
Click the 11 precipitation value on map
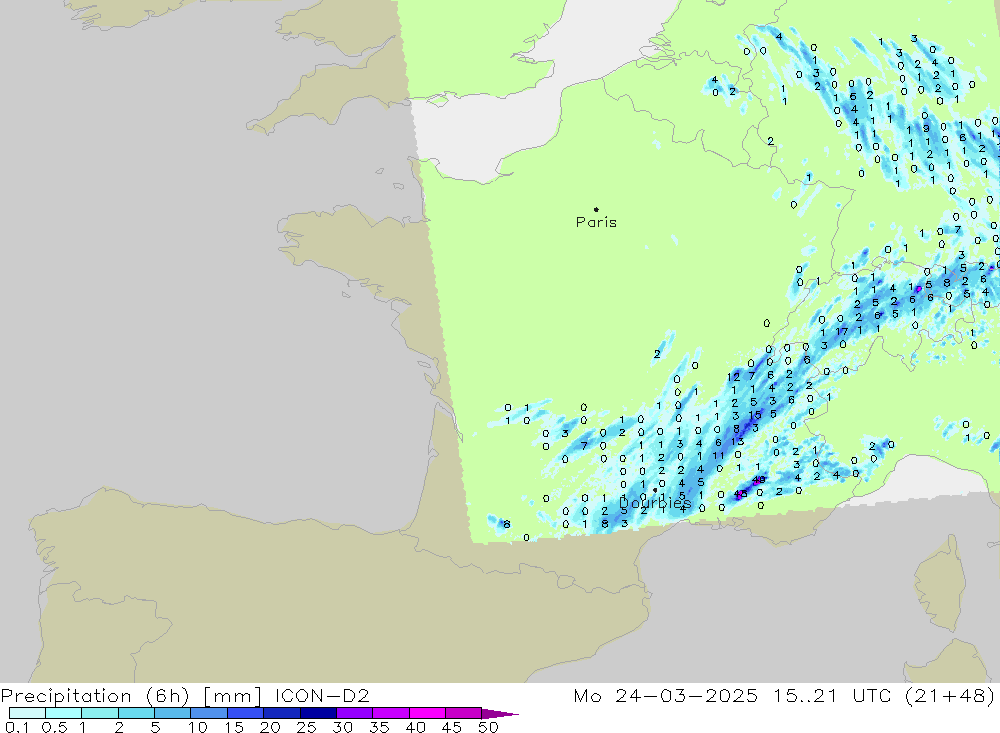pyautogui.click(x=718, y=455)
